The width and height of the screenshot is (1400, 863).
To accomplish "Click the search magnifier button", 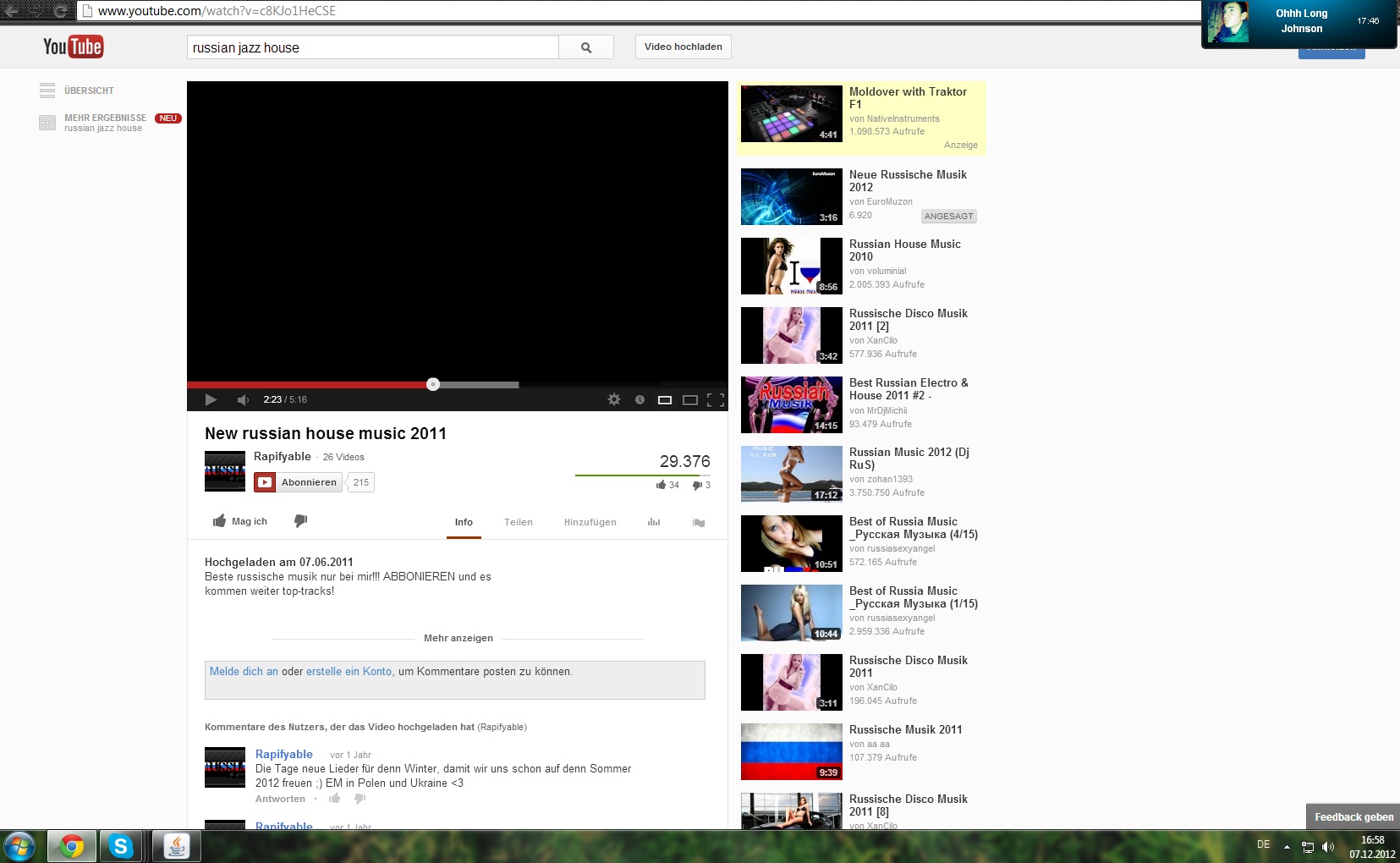I will [x=586, y=47].
